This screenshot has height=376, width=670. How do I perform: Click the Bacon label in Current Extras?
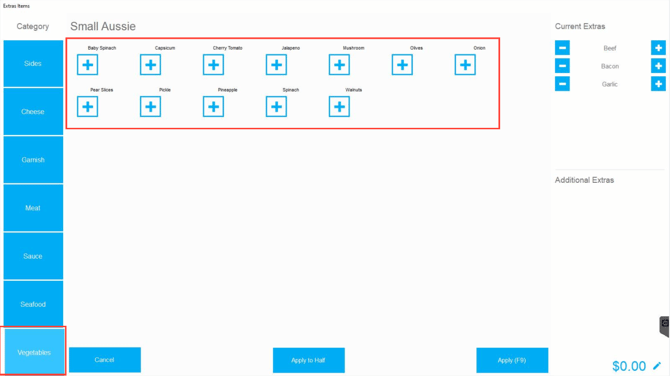point(610,66)
